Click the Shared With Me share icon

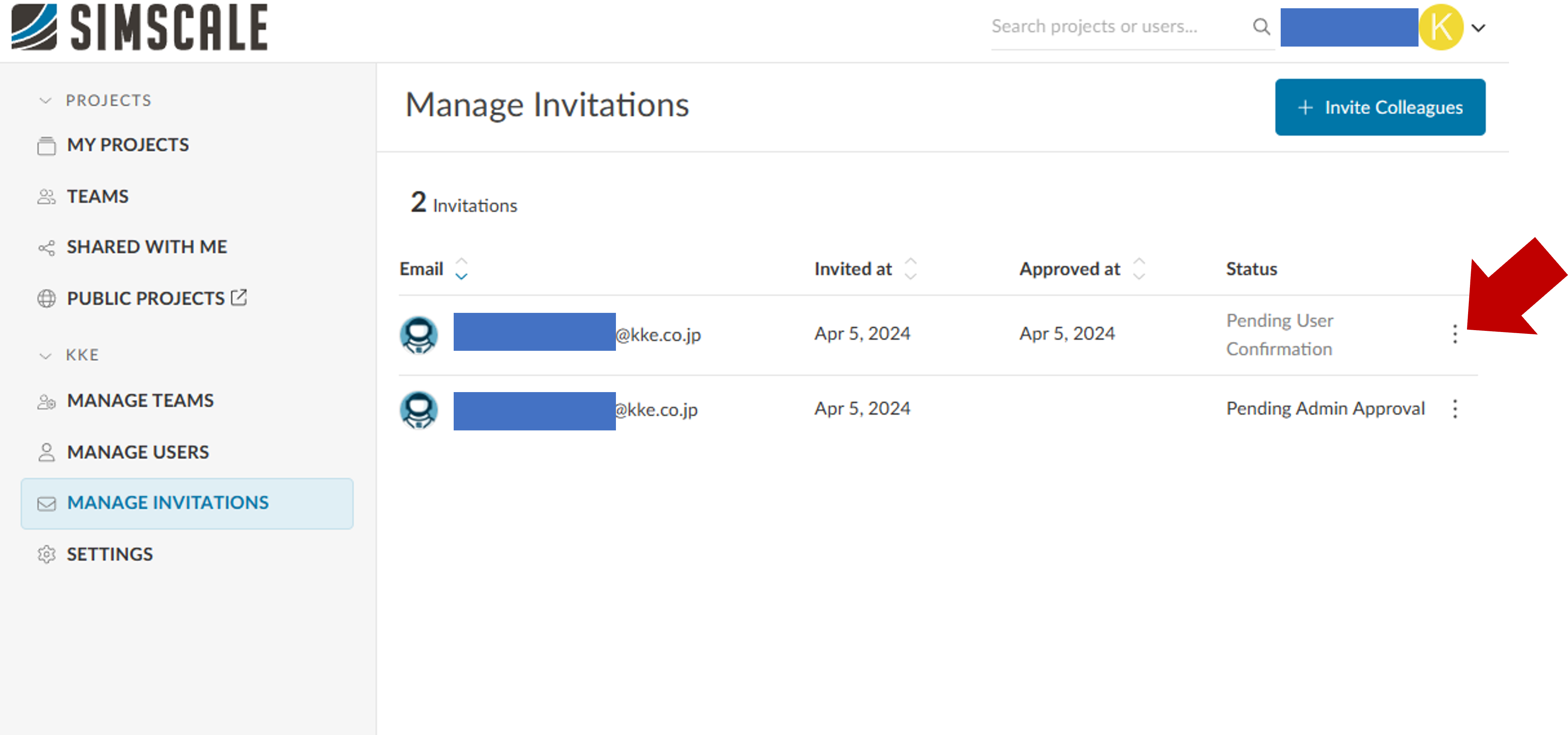coord(46,247)
